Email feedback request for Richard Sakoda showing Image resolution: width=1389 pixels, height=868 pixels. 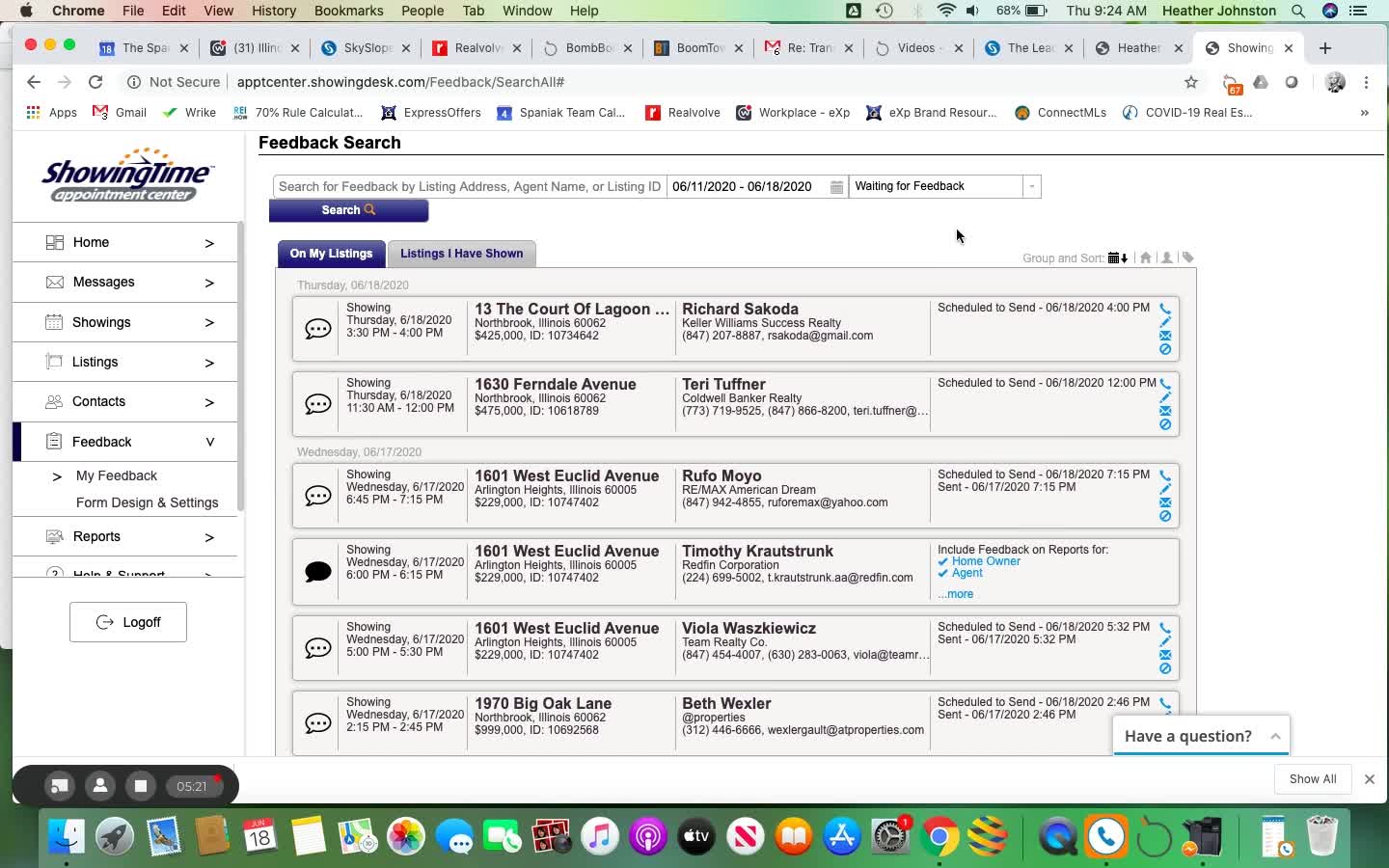[1165, 336]
